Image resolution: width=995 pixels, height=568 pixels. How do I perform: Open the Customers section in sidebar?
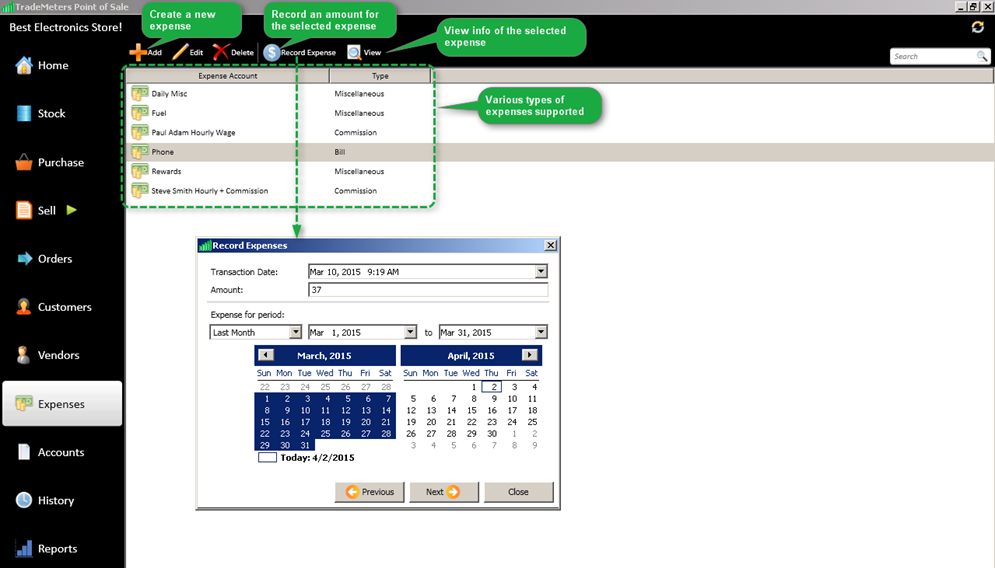tap(64, 307)
